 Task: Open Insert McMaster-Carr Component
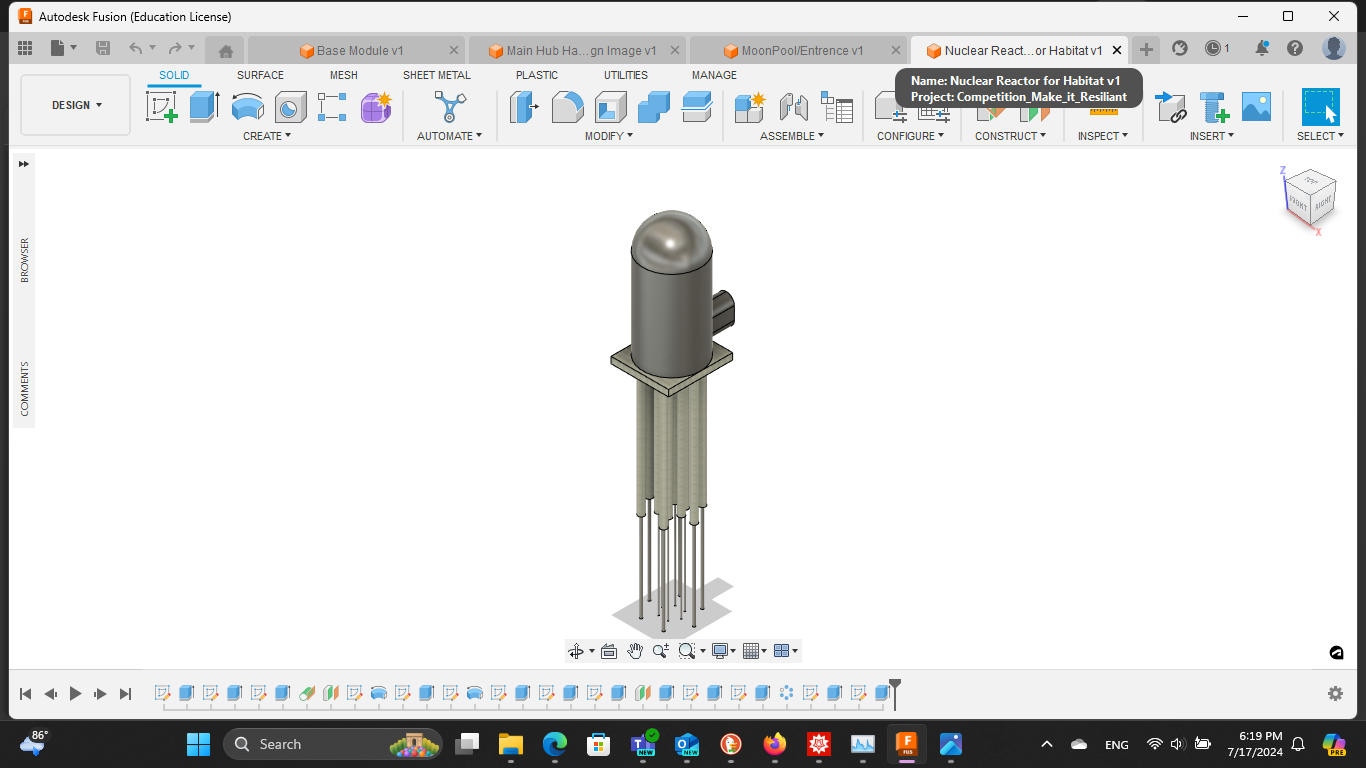1213,106
